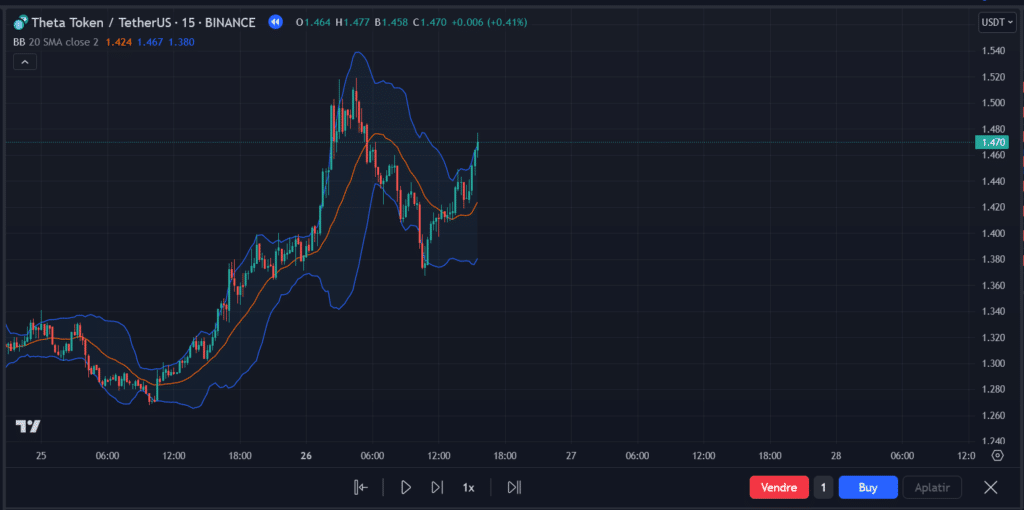Click the open price O1.464 readout

tap(313, 22)
